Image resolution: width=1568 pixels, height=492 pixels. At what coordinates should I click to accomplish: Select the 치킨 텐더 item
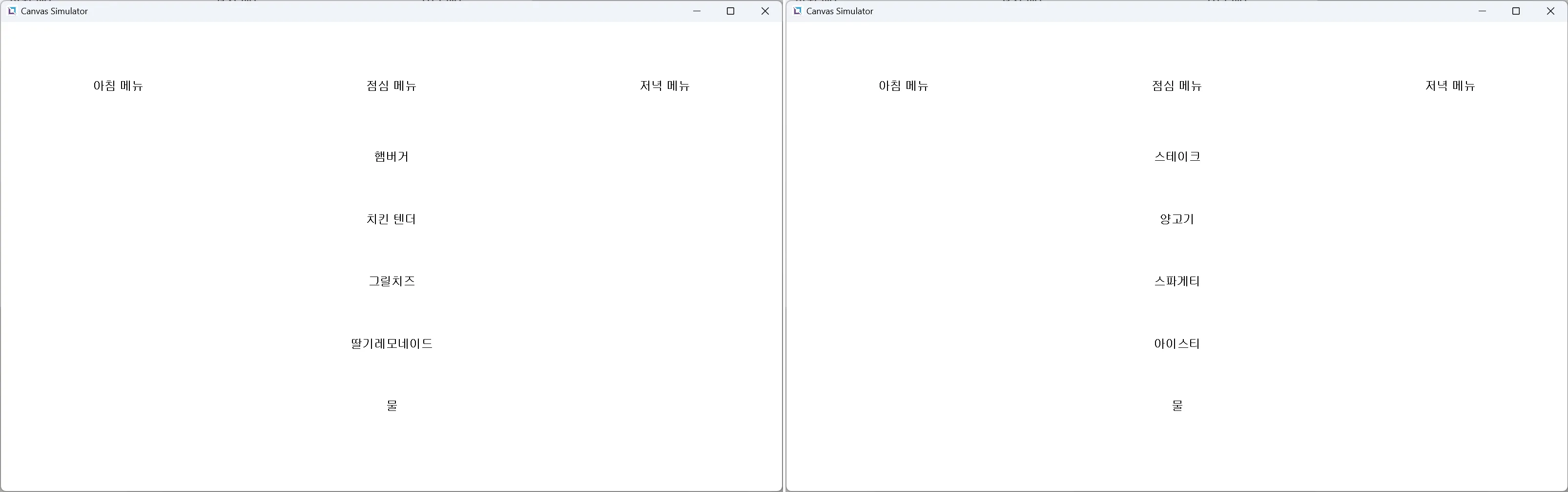[392, 219]
